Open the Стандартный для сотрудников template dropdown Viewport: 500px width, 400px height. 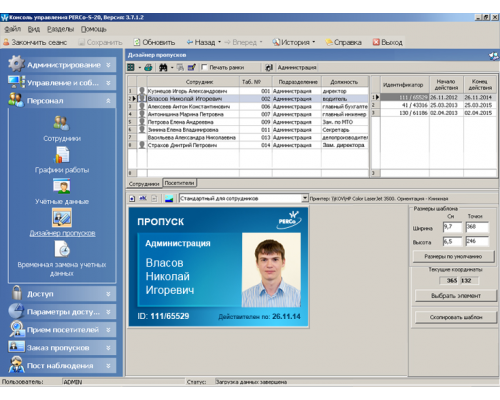(x=305, y=198)
